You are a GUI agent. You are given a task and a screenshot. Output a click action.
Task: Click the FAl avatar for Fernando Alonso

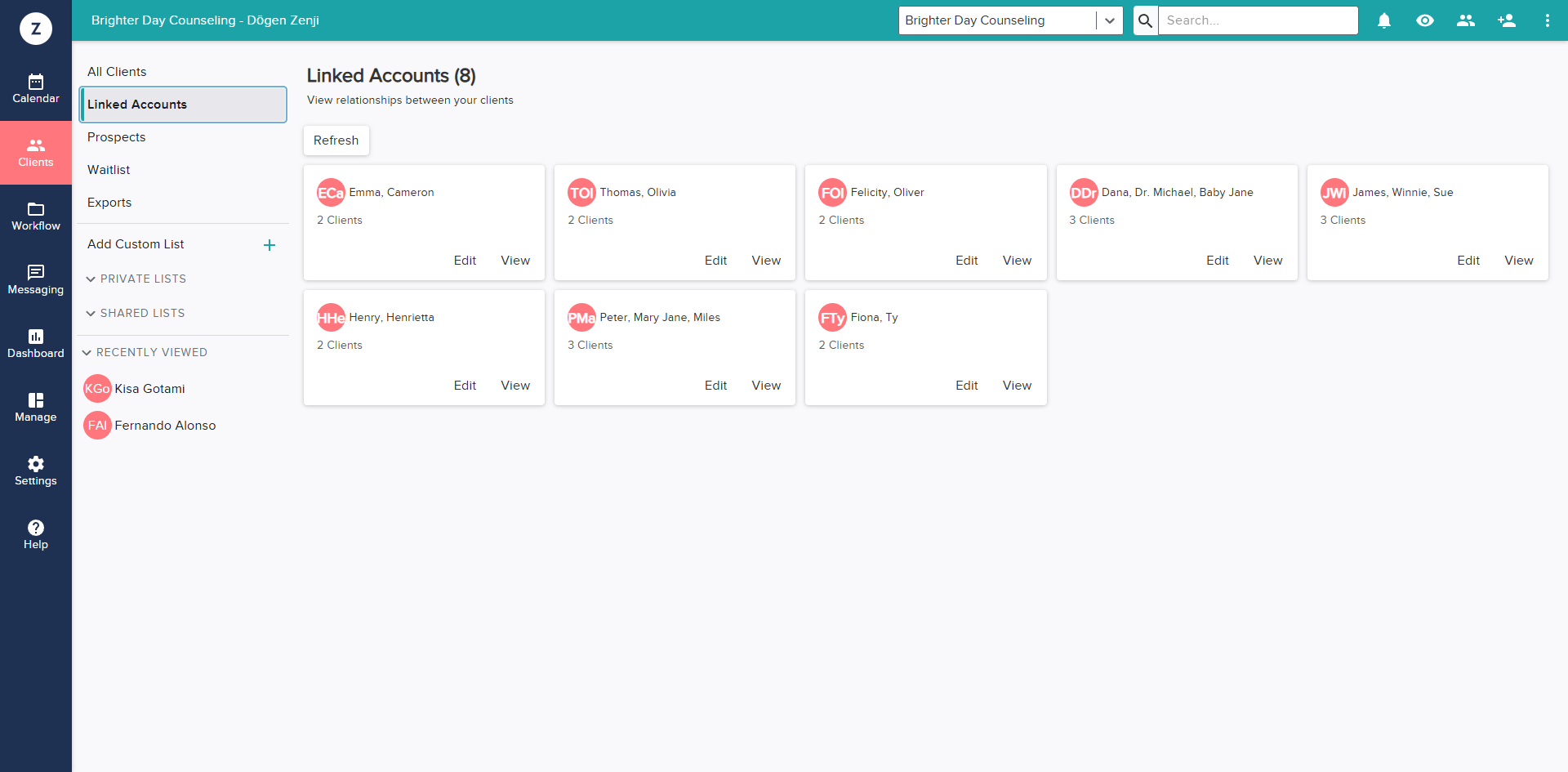pos(97,426)
